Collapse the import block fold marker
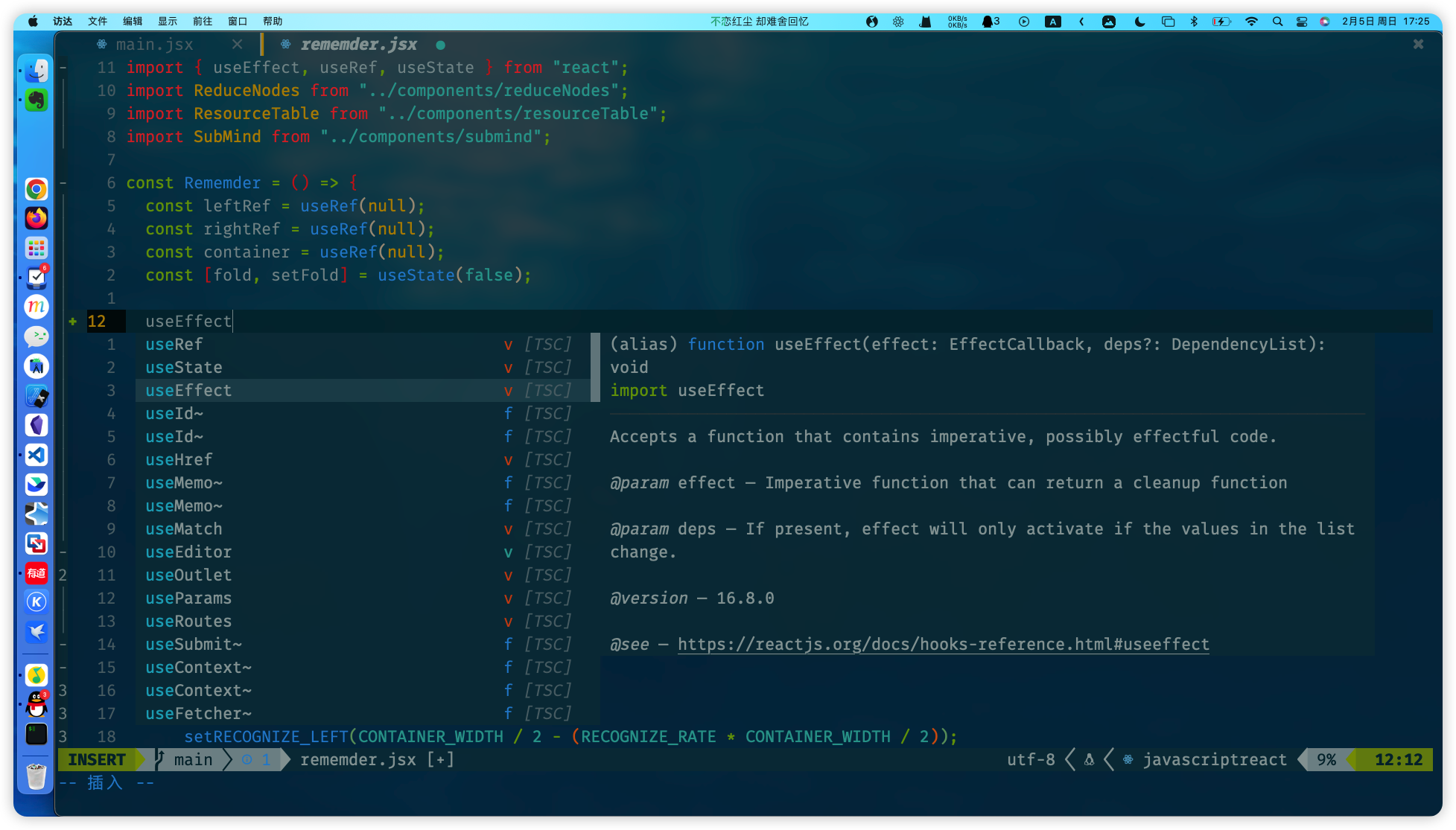 pyautogui.click(x=63, y=68)
